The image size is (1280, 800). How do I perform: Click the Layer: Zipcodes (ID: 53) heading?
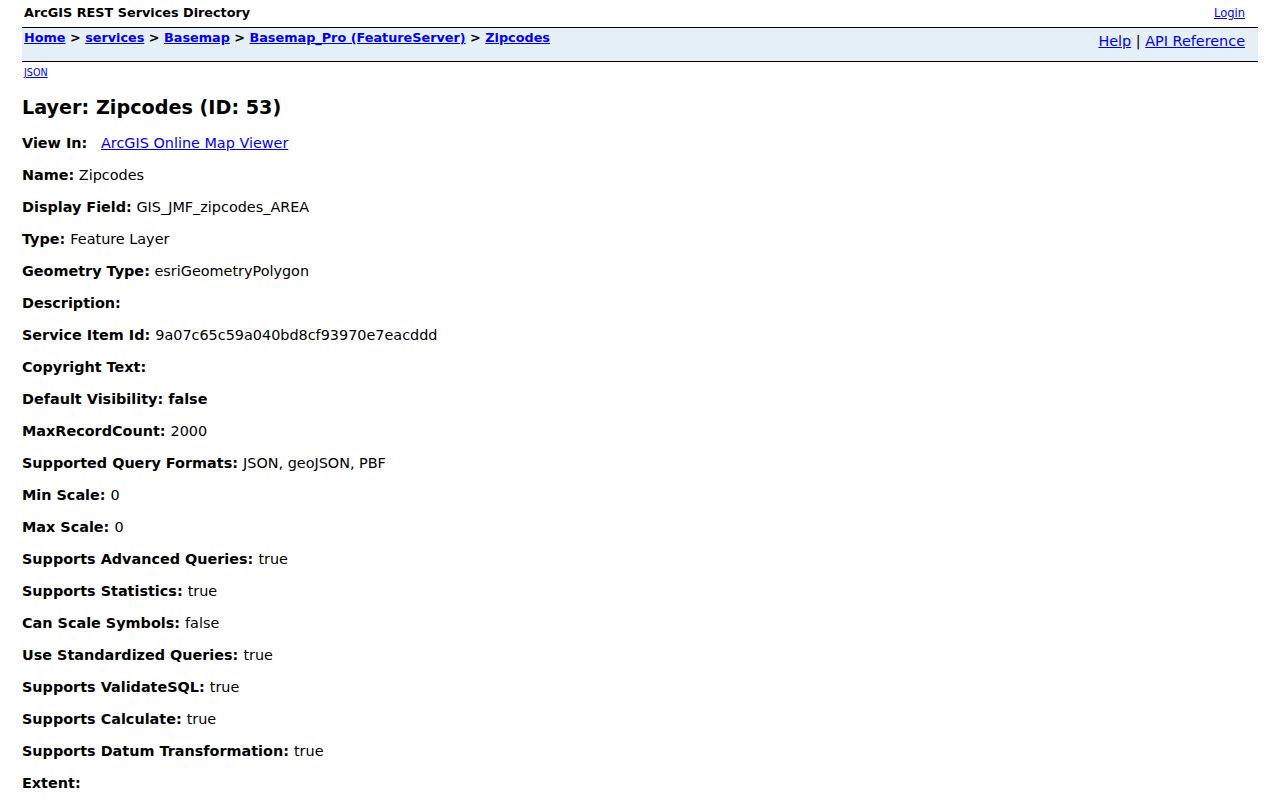click(151, 107)
